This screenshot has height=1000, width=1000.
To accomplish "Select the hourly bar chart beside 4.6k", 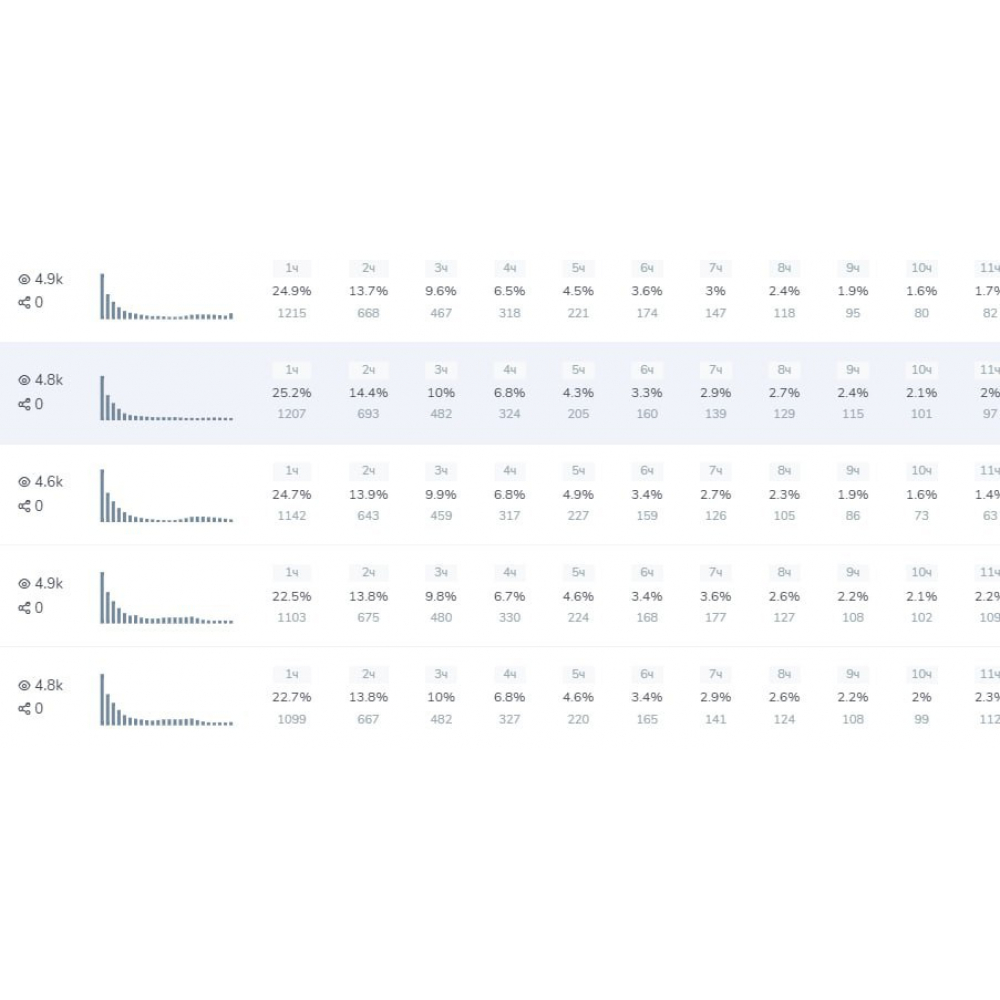I will pos(166,497).
